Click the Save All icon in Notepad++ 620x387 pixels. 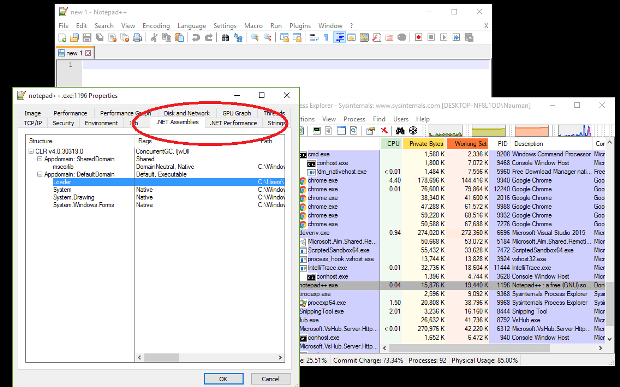[x=100, y=38]
